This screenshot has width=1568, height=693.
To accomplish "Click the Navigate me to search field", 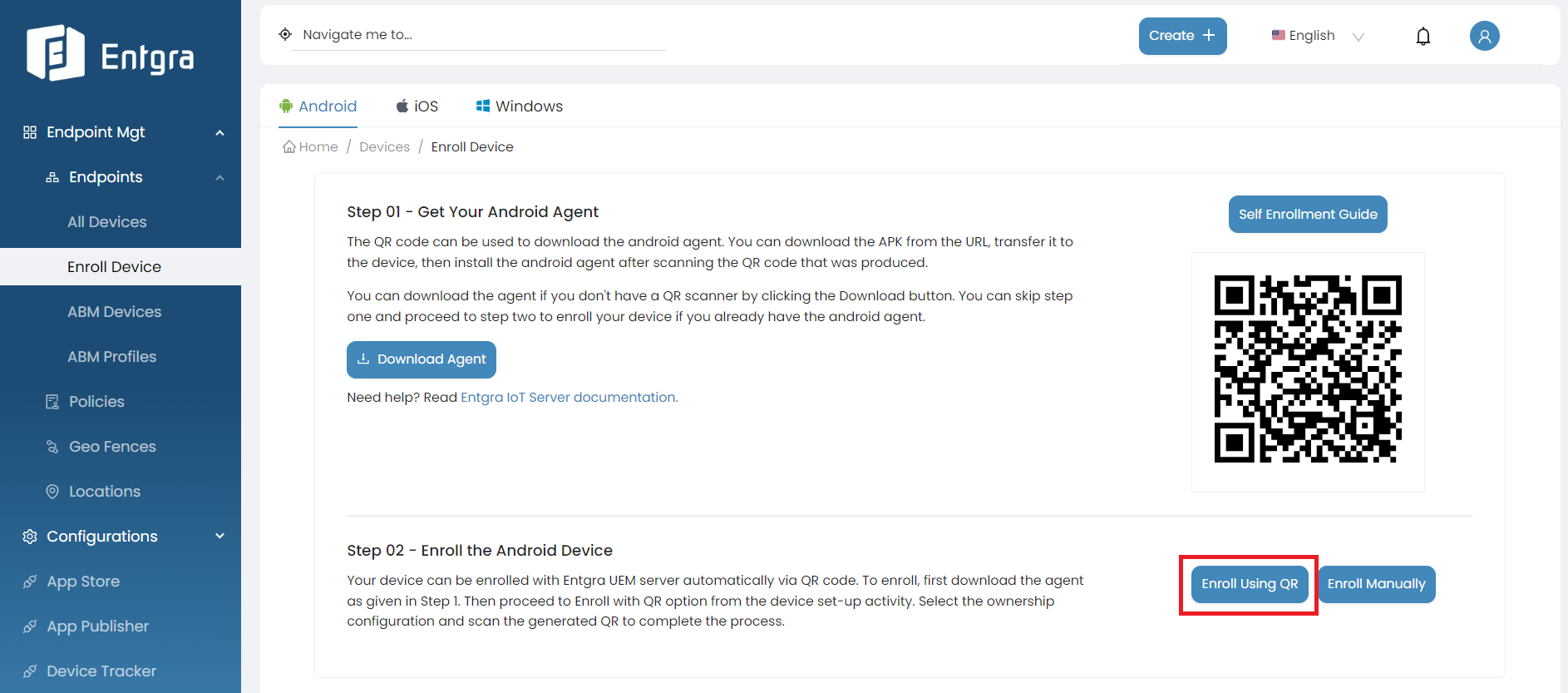I will point(478,34).
